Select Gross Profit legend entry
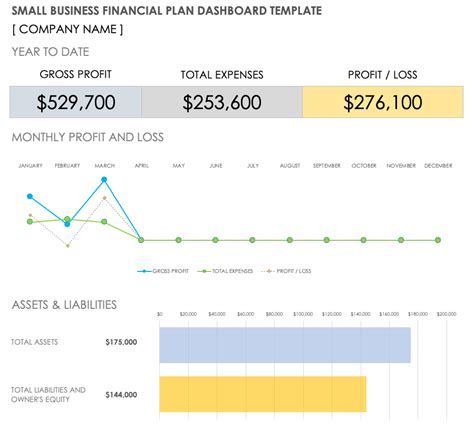474x439 pixels. pos(163,271)
